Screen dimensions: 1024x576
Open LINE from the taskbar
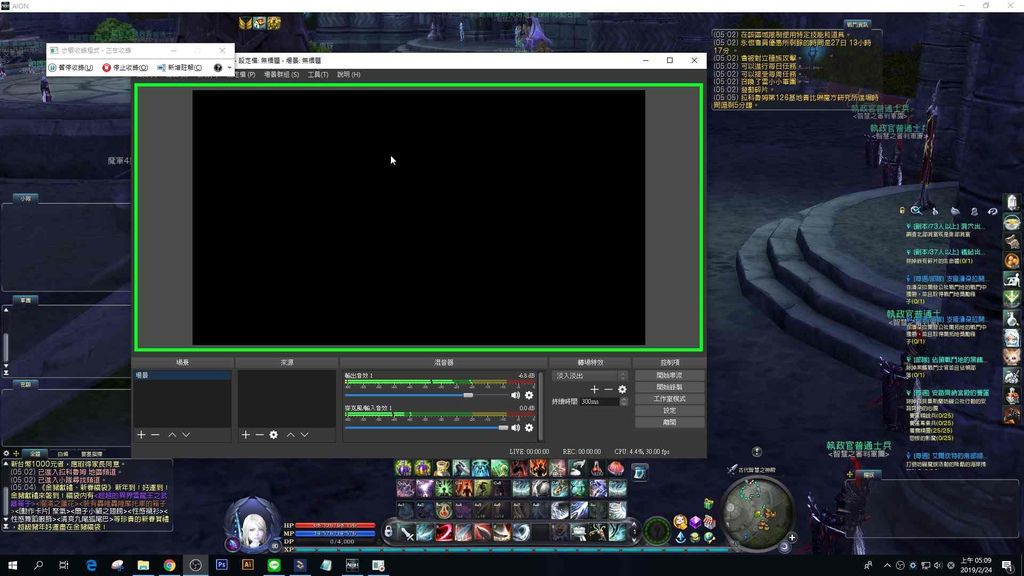point(274,565)
